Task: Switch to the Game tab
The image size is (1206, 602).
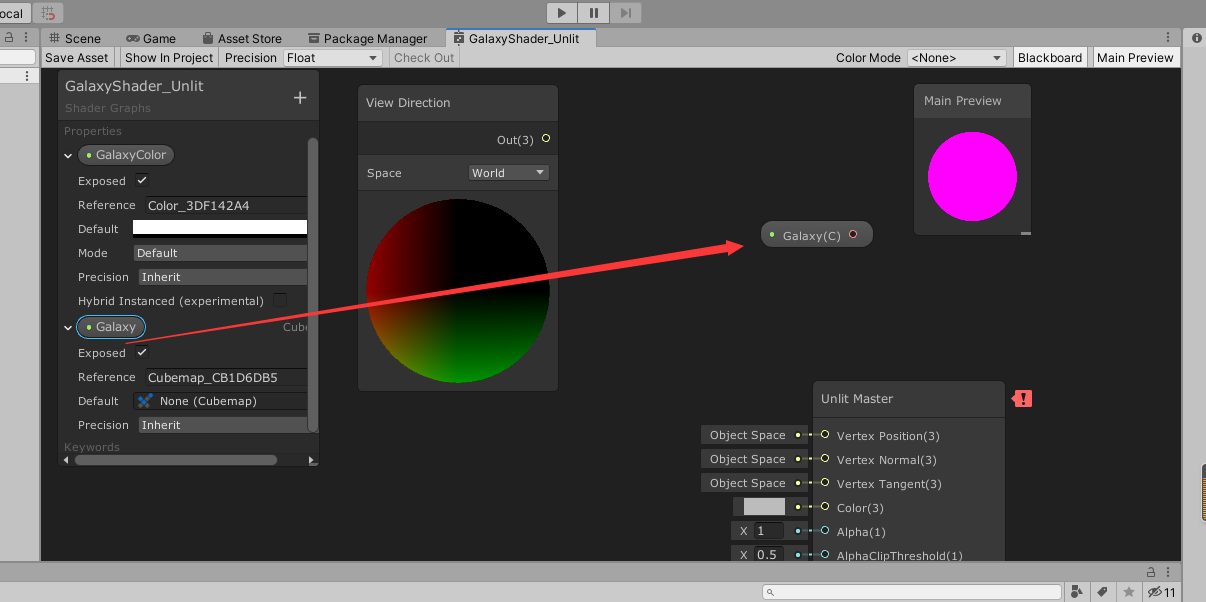Action: tap(151, 38)
